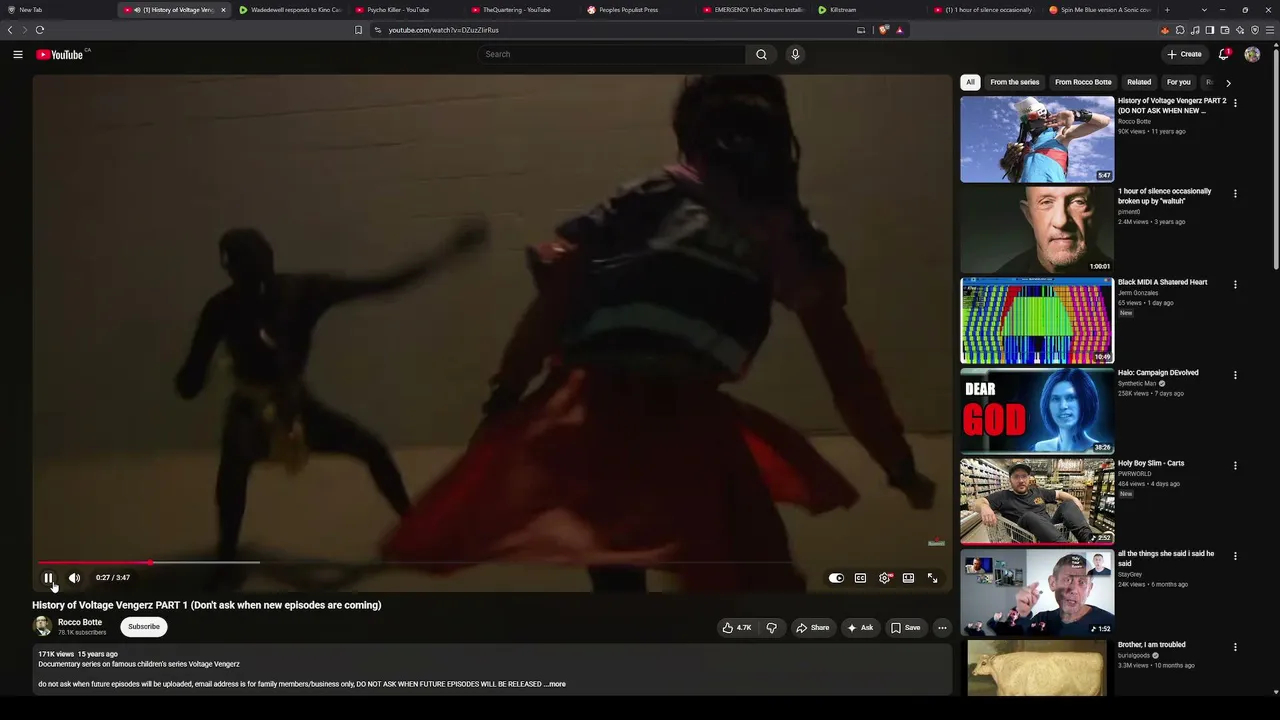Open options for Black MIDI A Shatered Heart
1280x720 pixels.
[1235, 284]
